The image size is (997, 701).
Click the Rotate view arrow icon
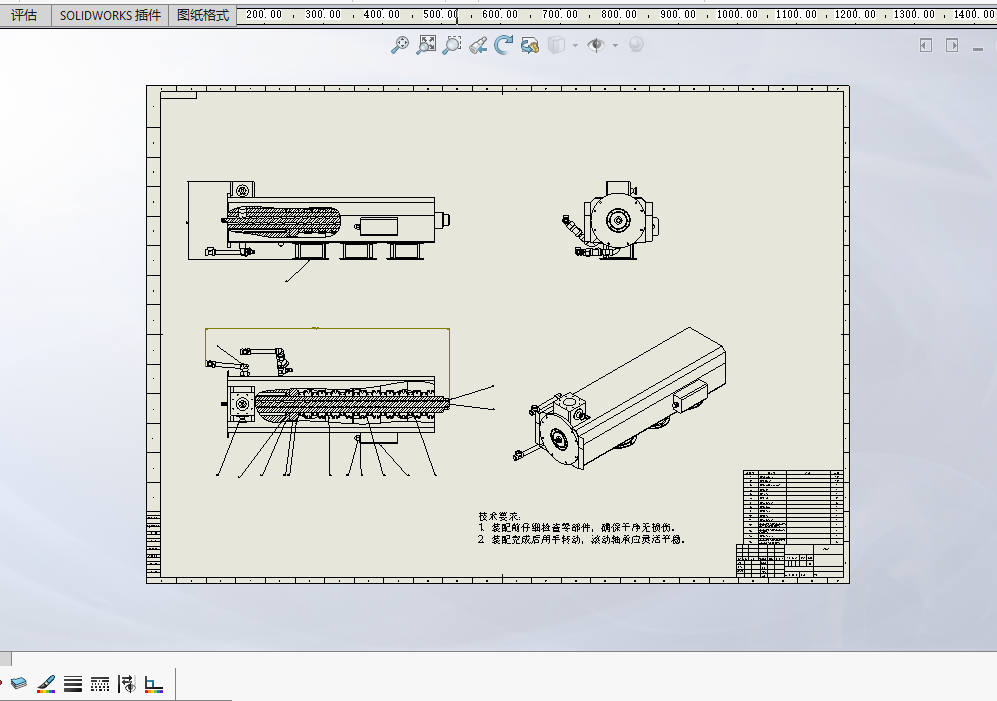(504, 45)
